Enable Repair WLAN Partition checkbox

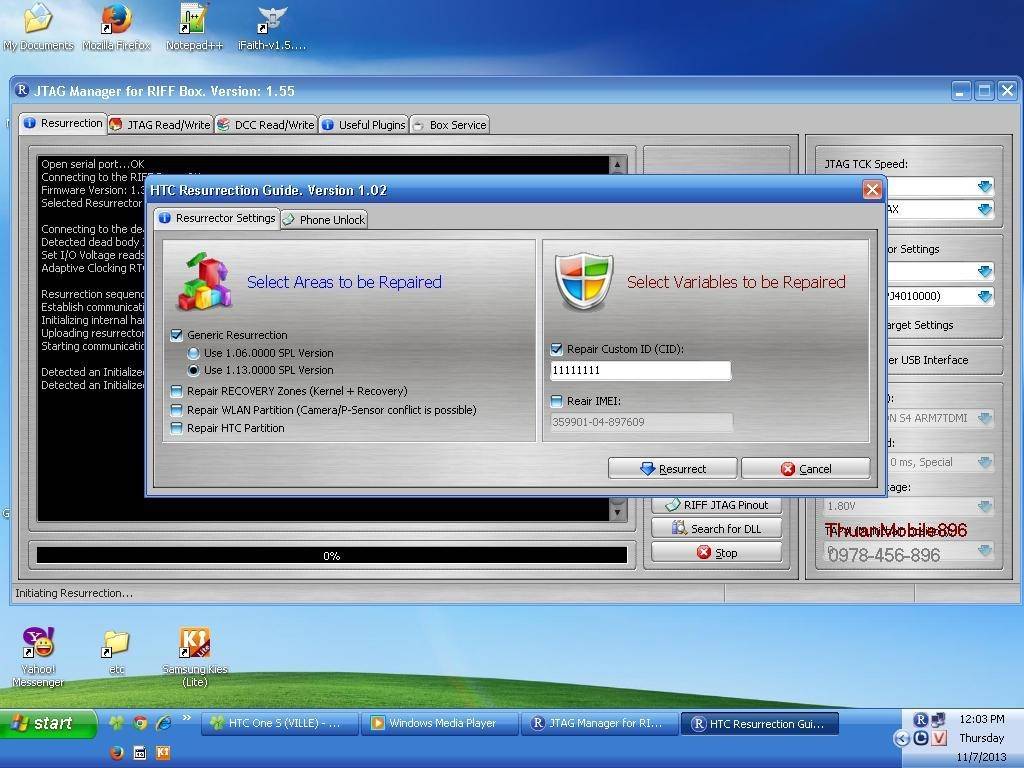click(x=176, y=410)
